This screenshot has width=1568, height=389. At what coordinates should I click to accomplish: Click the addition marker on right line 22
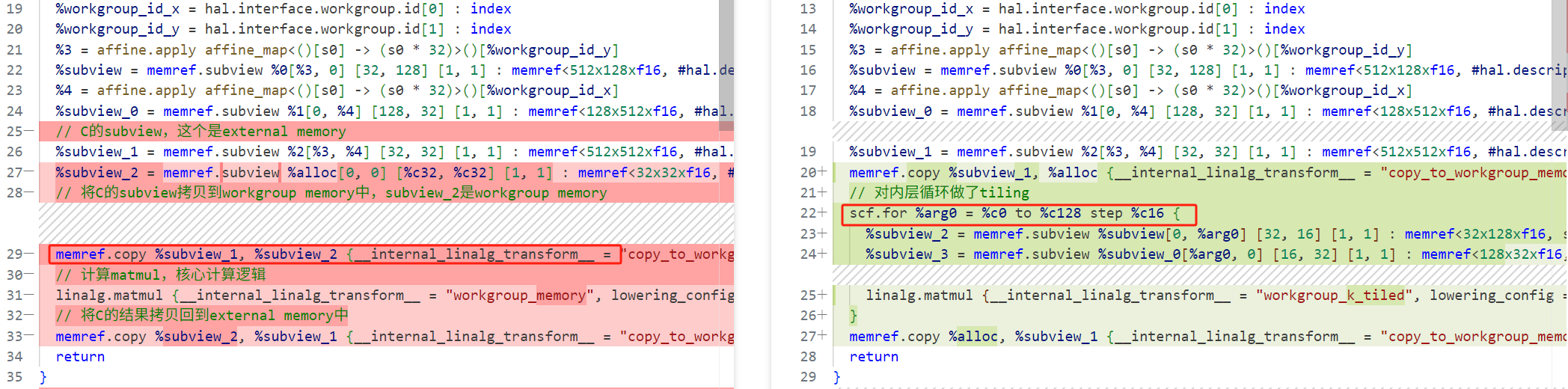coord(823,213)
